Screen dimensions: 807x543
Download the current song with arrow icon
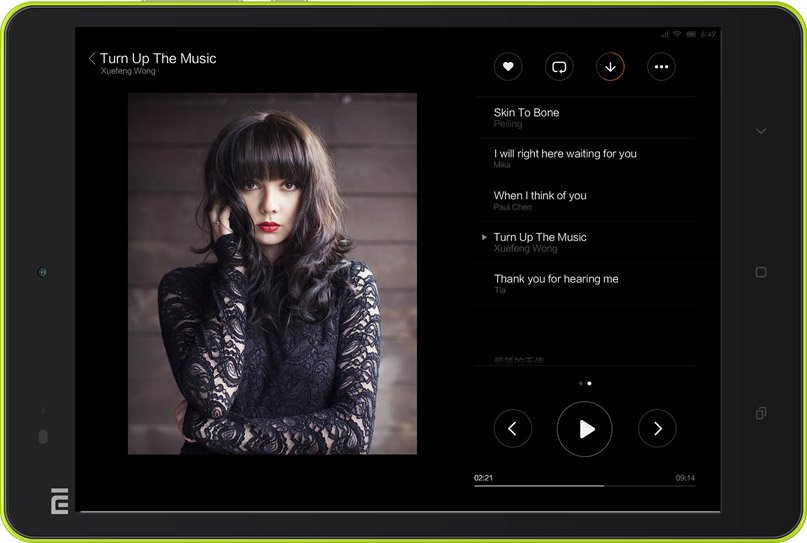pyautogui.click(x=610, y=67)
